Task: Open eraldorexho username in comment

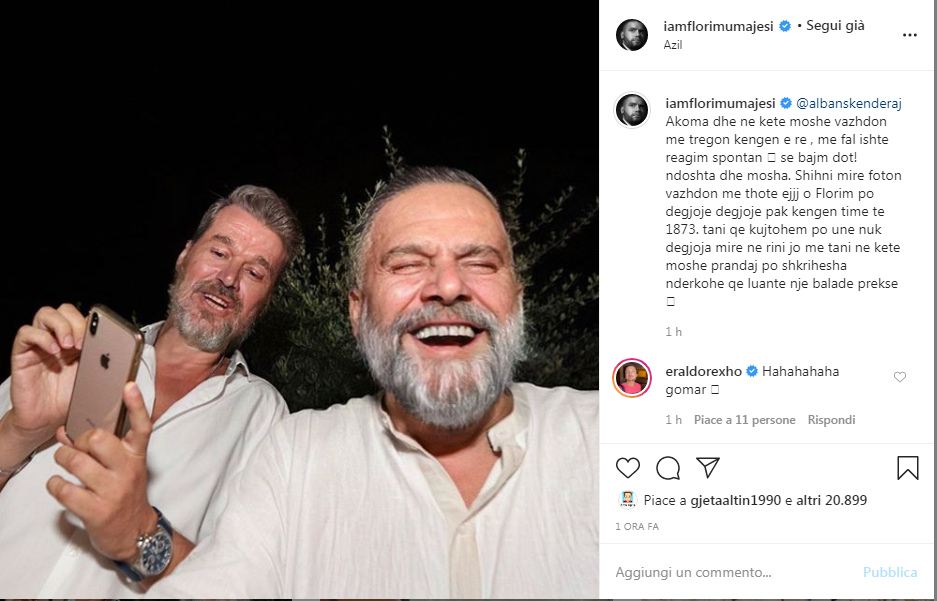Action: [x=702, y=371]
